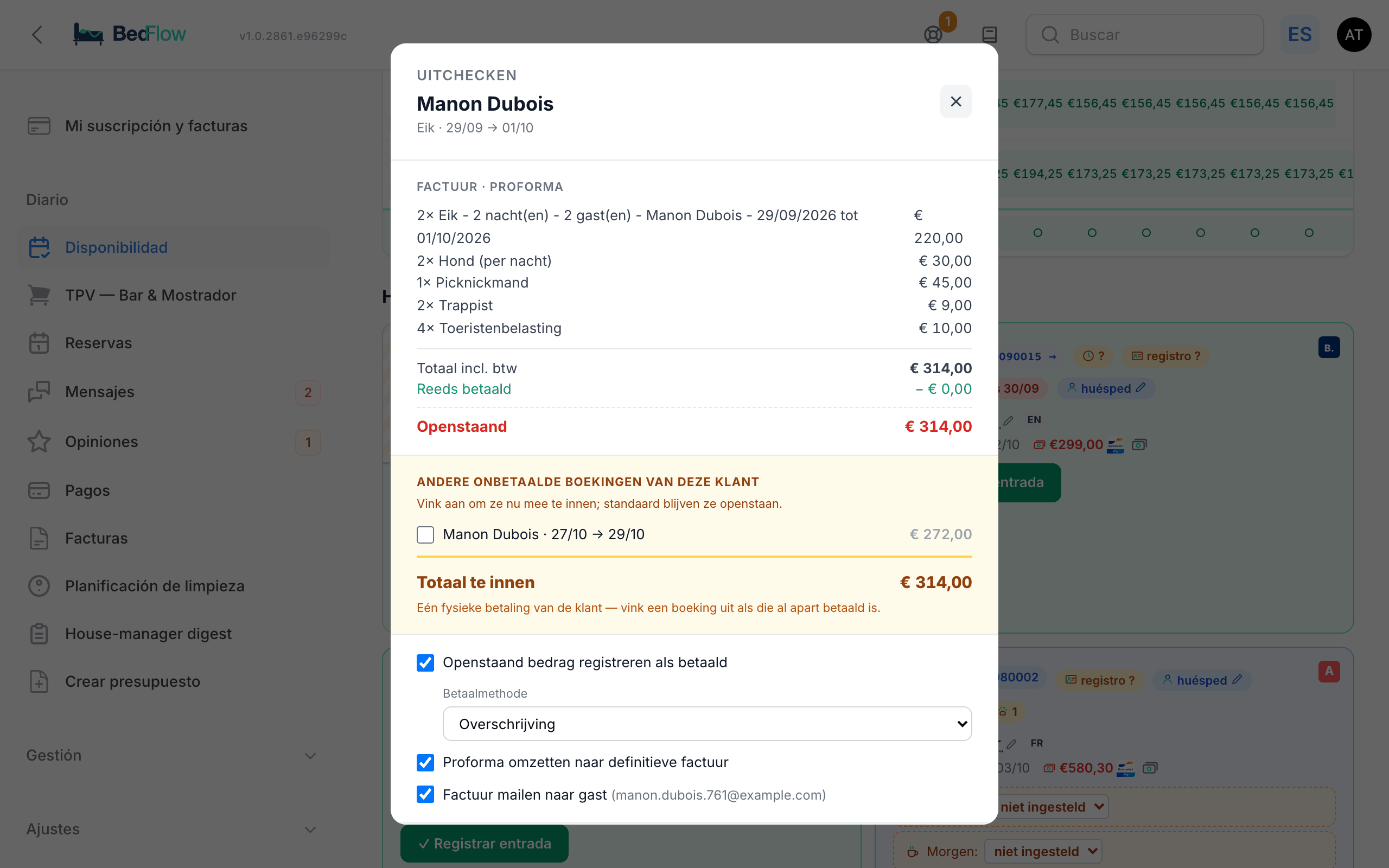1389x868 pixels.
Task: Click the Registrar entrada button
Action: pos(485,843)
